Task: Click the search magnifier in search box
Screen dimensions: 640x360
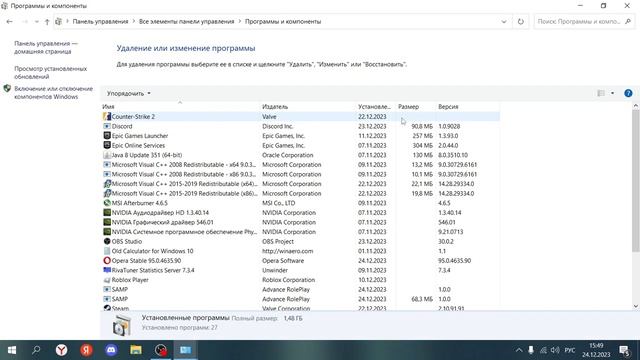Action: pyautogui.click(x=628, y=22)
